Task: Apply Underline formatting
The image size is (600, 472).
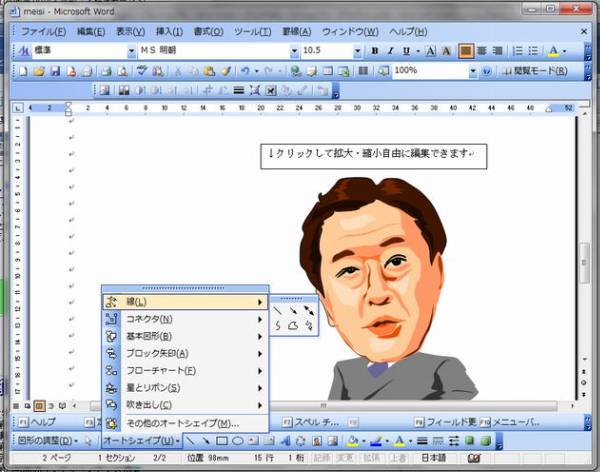Action: 406,51
